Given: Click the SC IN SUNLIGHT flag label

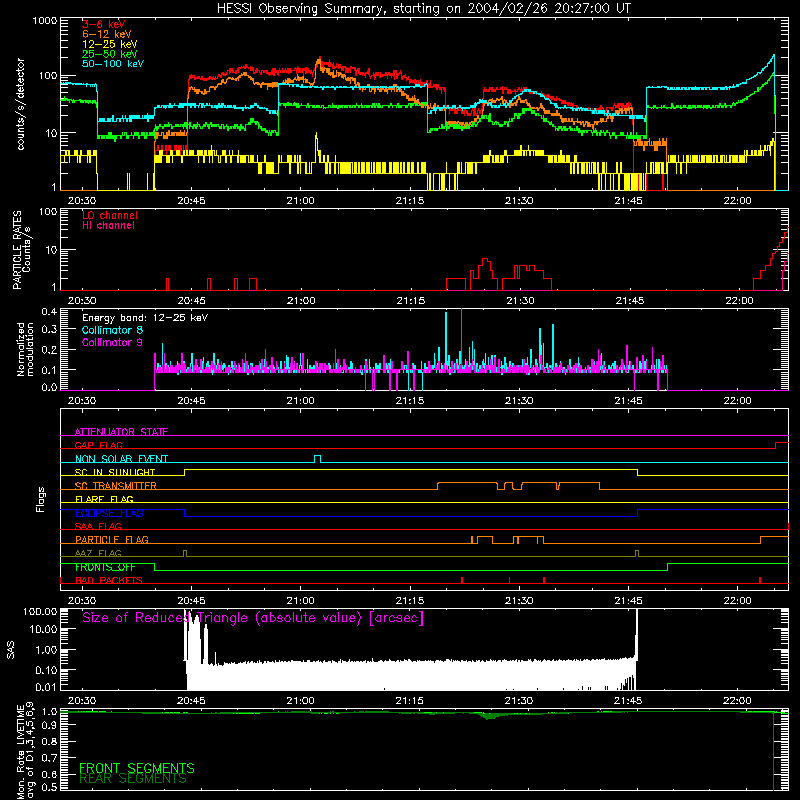Looking at the screenshot, I should tap(115, 472).
